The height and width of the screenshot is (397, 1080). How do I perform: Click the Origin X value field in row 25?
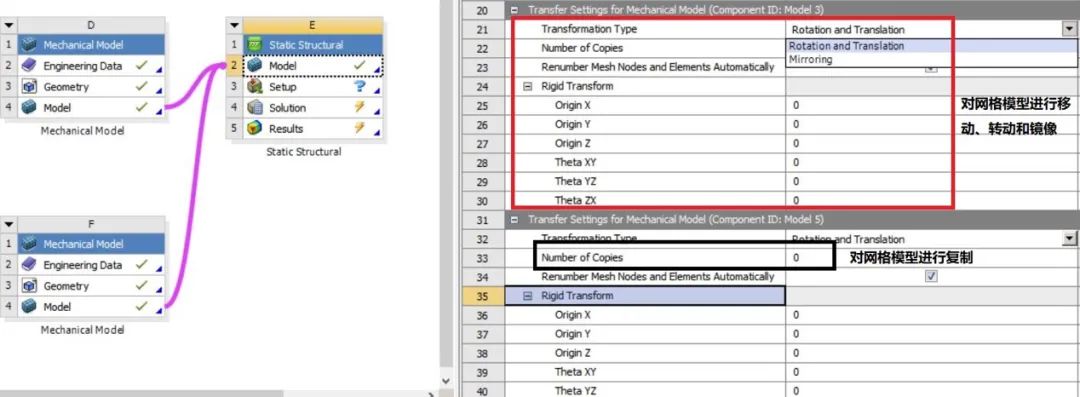[x=932, y=105]
